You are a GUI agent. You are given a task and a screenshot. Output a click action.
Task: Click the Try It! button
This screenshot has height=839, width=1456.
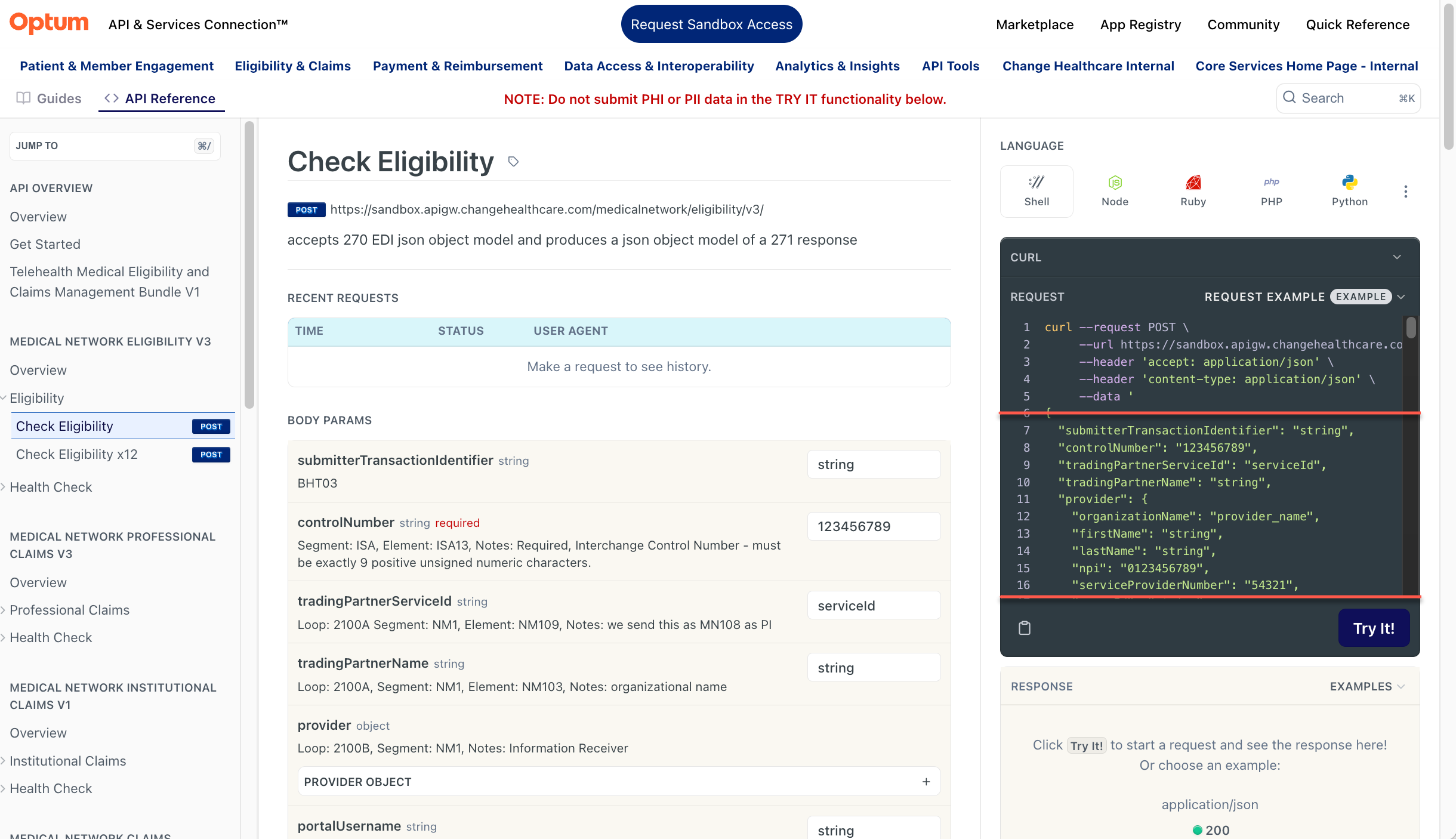(1374, 628)
